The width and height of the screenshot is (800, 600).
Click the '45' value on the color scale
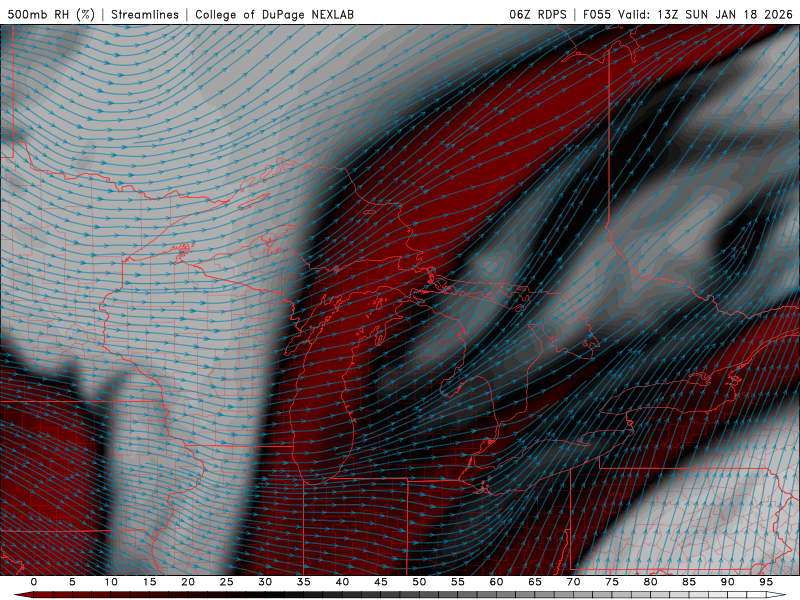click(381, 582)
